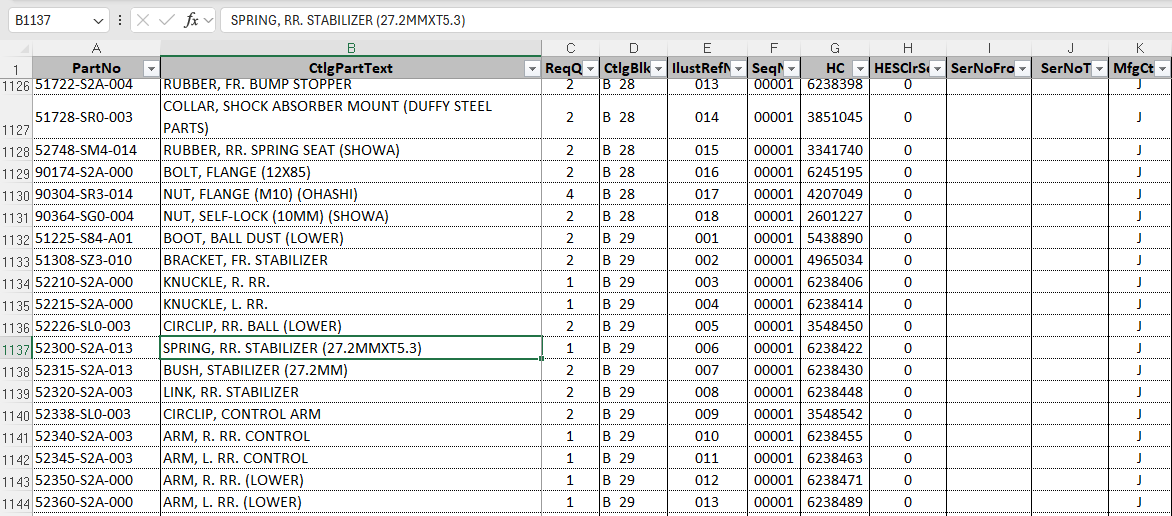Screen dimensions: 1172x516
Task: Click the HC value 3851045 cell
Action: point(835,117)
